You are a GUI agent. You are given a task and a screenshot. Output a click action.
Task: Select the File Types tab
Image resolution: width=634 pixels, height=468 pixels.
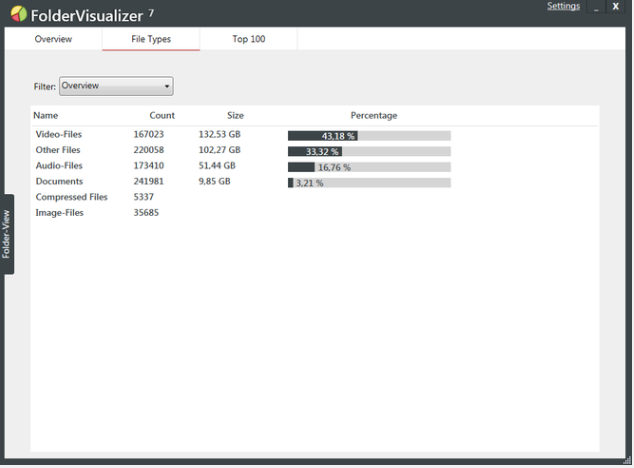151,40
